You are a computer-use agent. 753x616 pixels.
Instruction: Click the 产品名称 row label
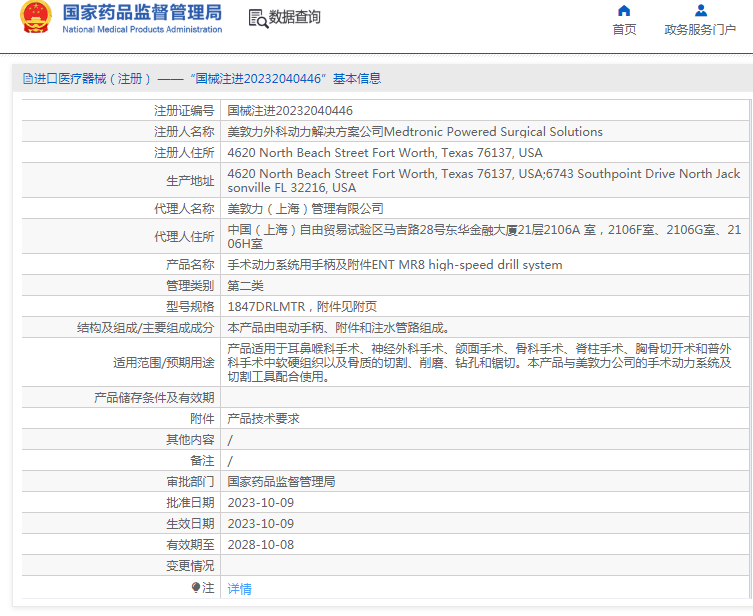(190, 265)
